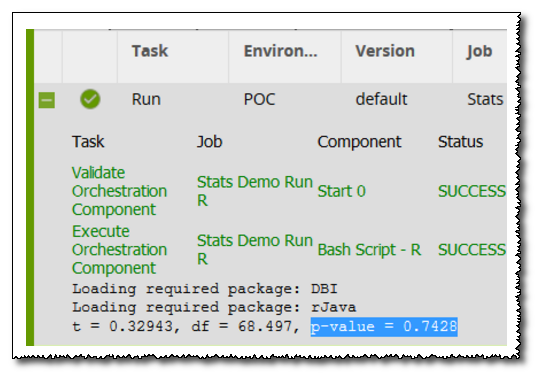Click Stats Demo Run R in Validate row
The image size is (540, 378).
click(x=255, y=191)
